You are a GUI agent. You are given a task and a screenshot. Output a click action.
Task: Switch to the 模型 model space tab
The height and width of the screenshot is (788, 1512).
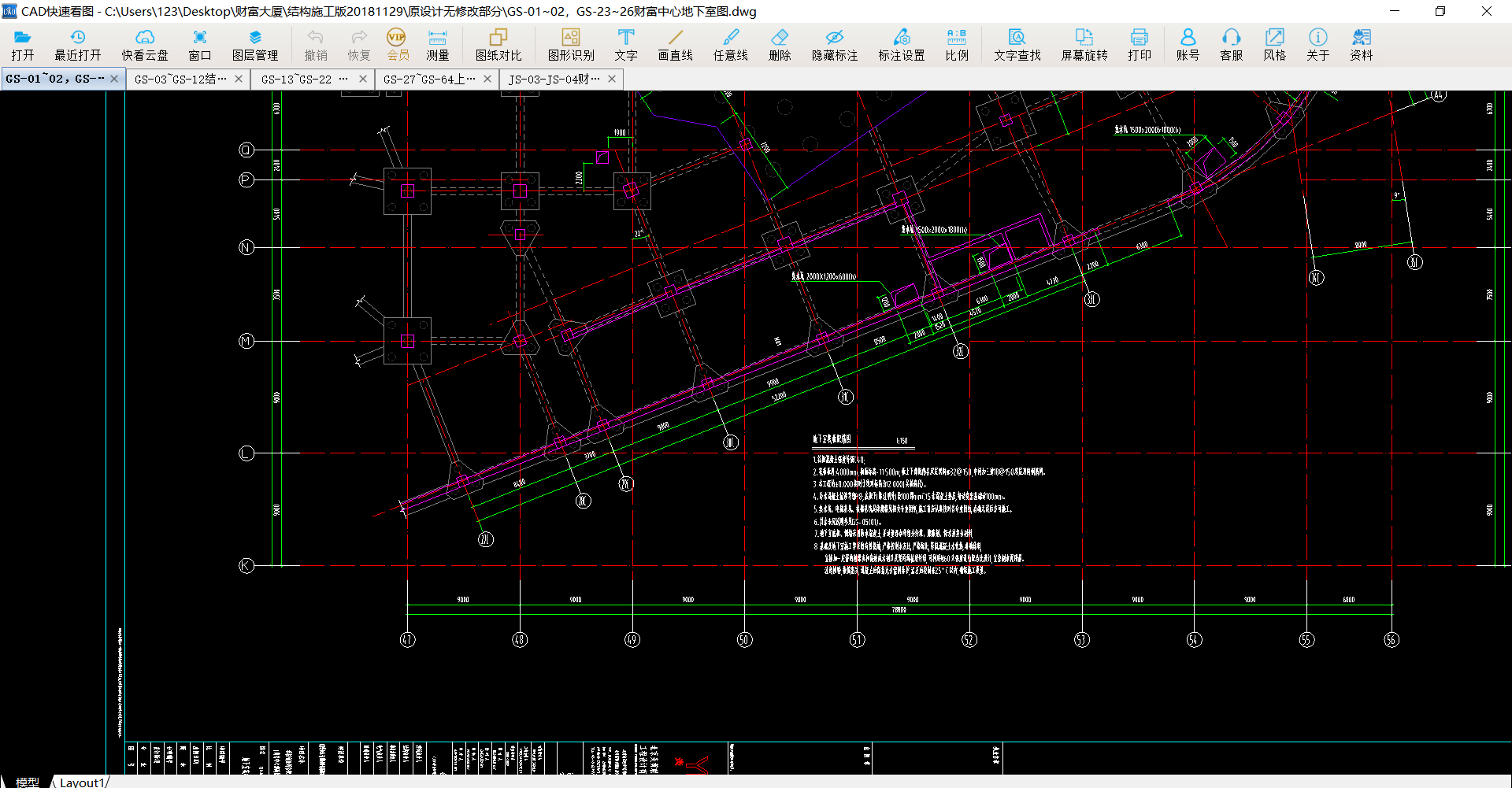point(27,782)
